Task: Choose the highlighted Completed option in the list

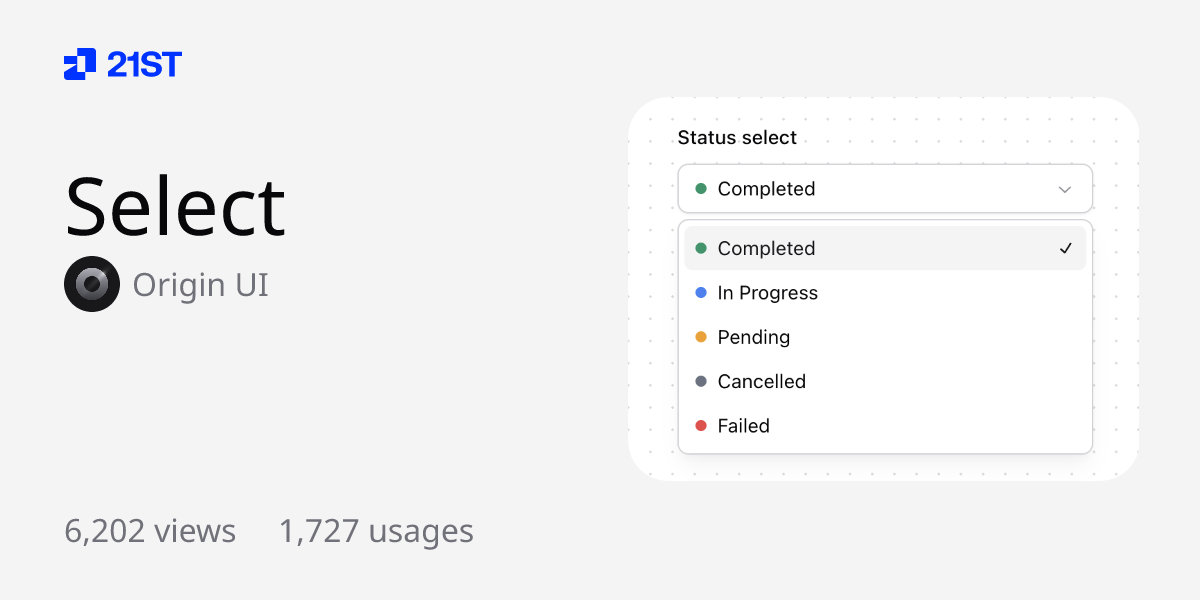Action: coord(766,248)
